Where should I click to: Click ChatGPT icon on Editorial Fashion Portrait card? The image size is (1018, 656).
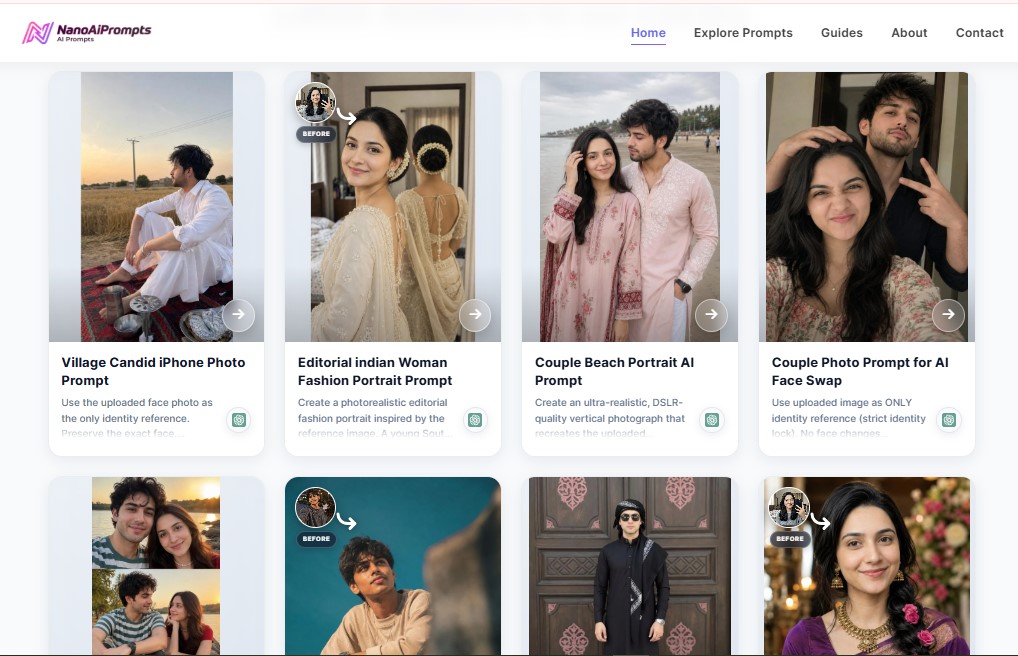pos(475,420)
